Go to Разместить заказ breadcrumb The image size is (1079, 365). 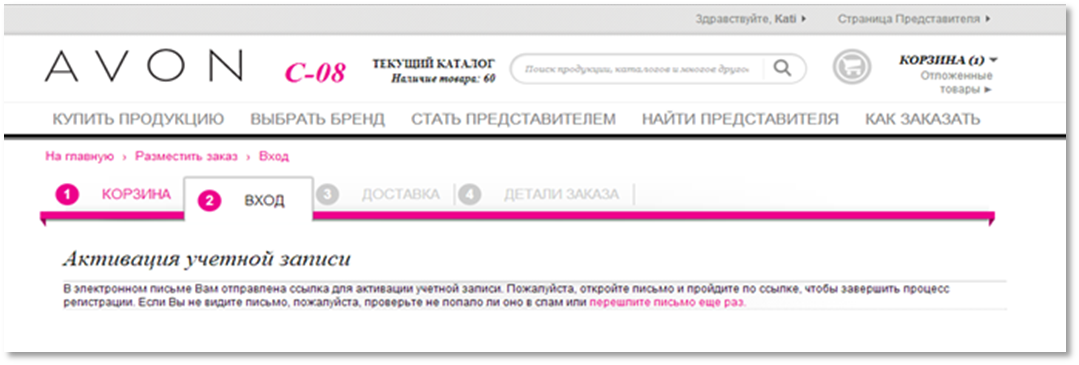[x=186, y=156]
